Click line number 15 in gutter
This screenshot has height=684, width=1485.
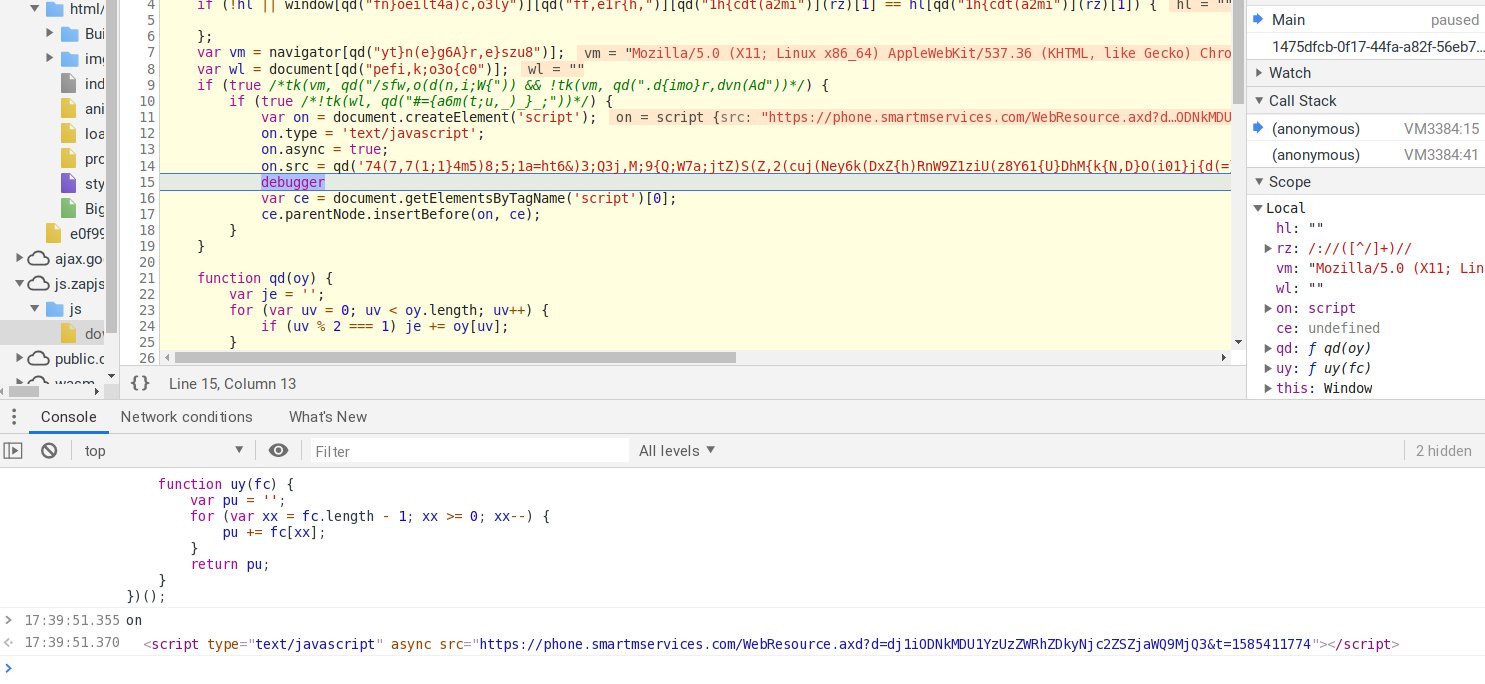pyautogui.click(x=147, y=182)
